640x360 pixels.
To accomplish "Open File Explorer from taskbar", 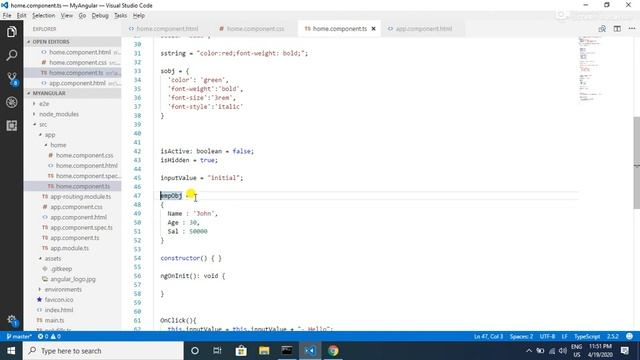I will [x=264, y=351].
